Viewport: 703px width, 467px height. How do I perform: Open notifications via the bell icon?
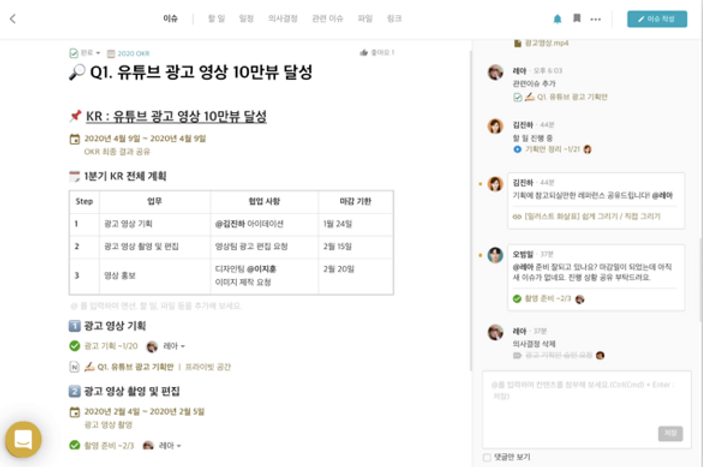tap(557, 19)
